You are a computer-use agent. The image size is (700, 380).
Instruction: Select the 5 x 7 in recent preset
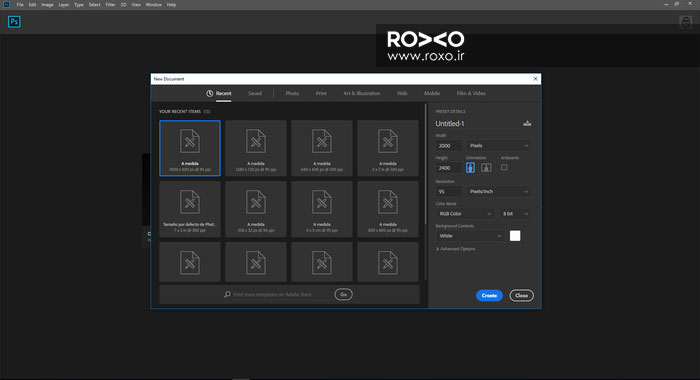tap(388, 148)
